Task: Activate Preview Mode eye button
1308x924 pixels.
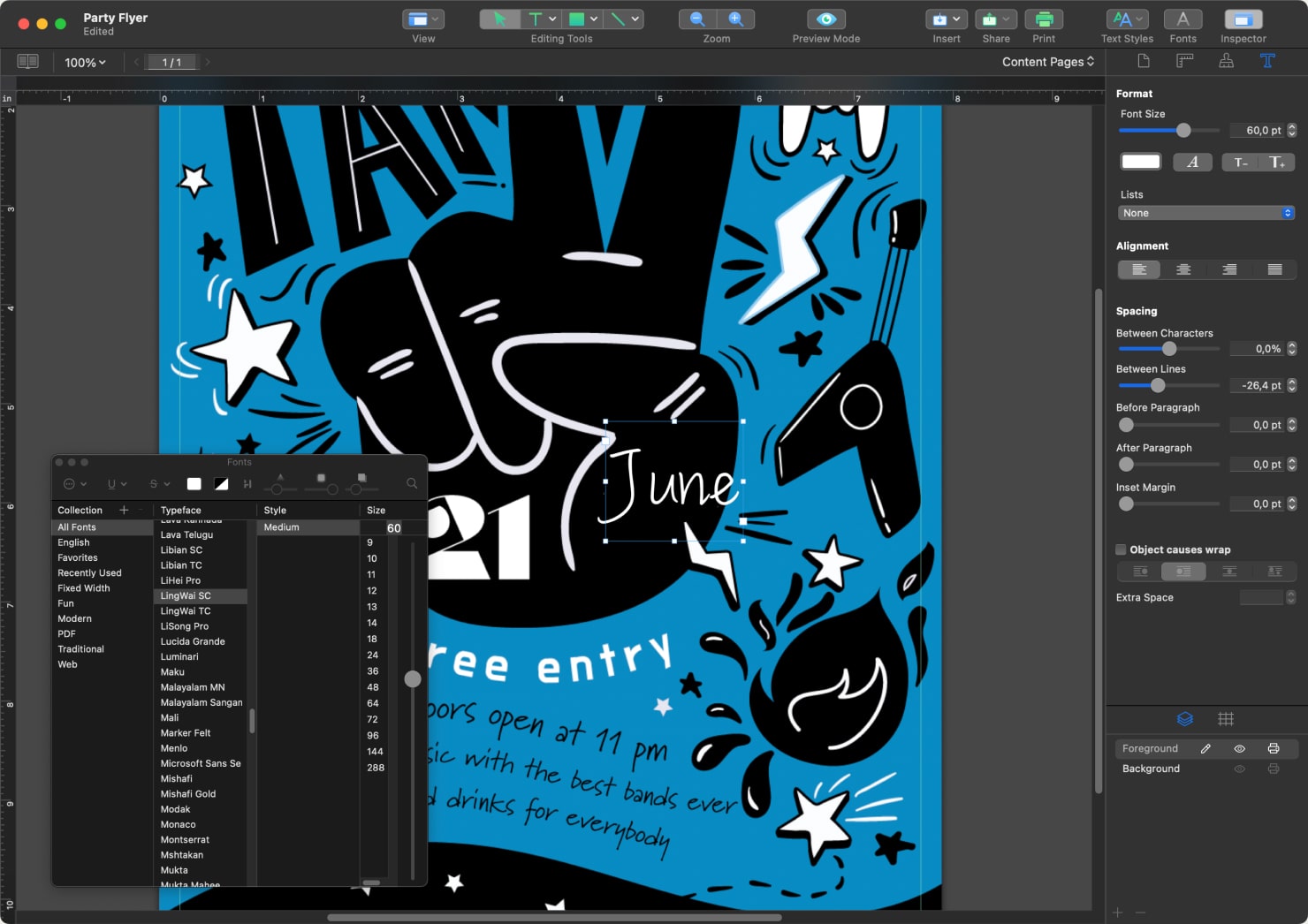Action: tap(826, 19)
